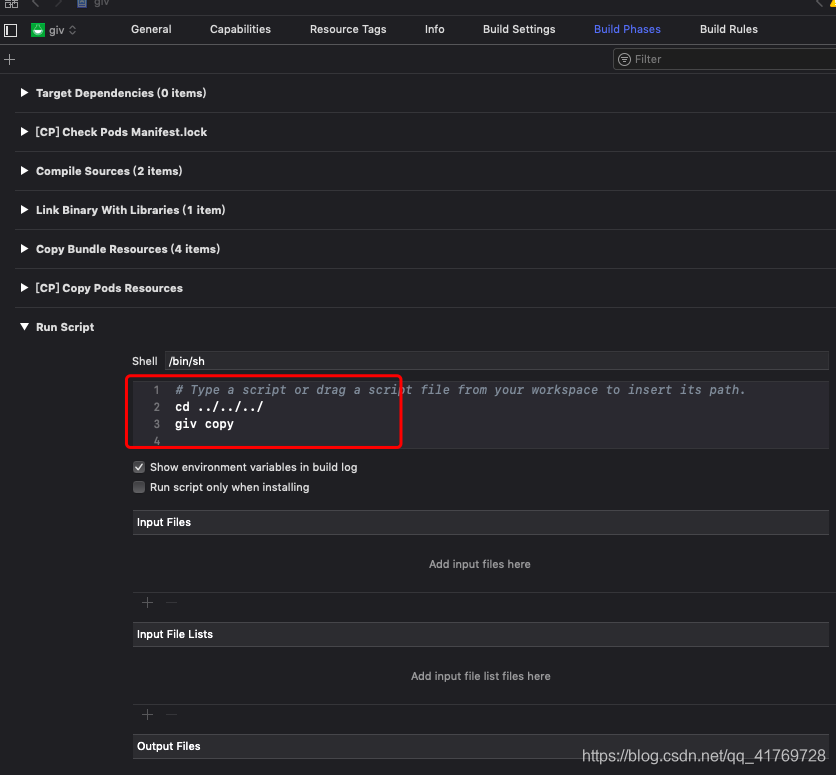This screenshot has height=775, width=836.
Task: Add a new build phase with the plus icon
Action: point(10,59)
